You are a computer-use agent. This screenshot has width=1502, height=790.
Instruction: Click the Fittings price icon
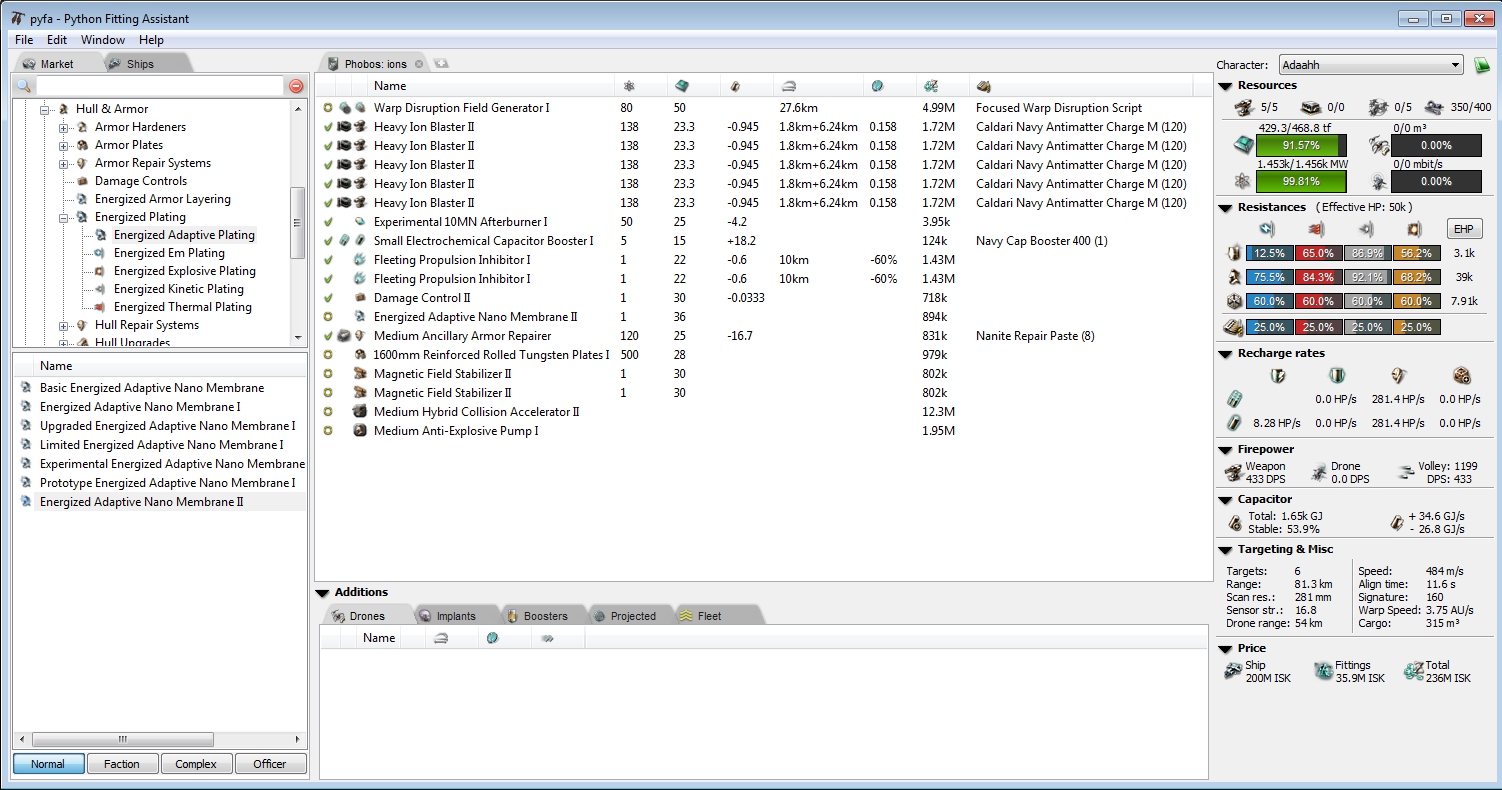1324,671
